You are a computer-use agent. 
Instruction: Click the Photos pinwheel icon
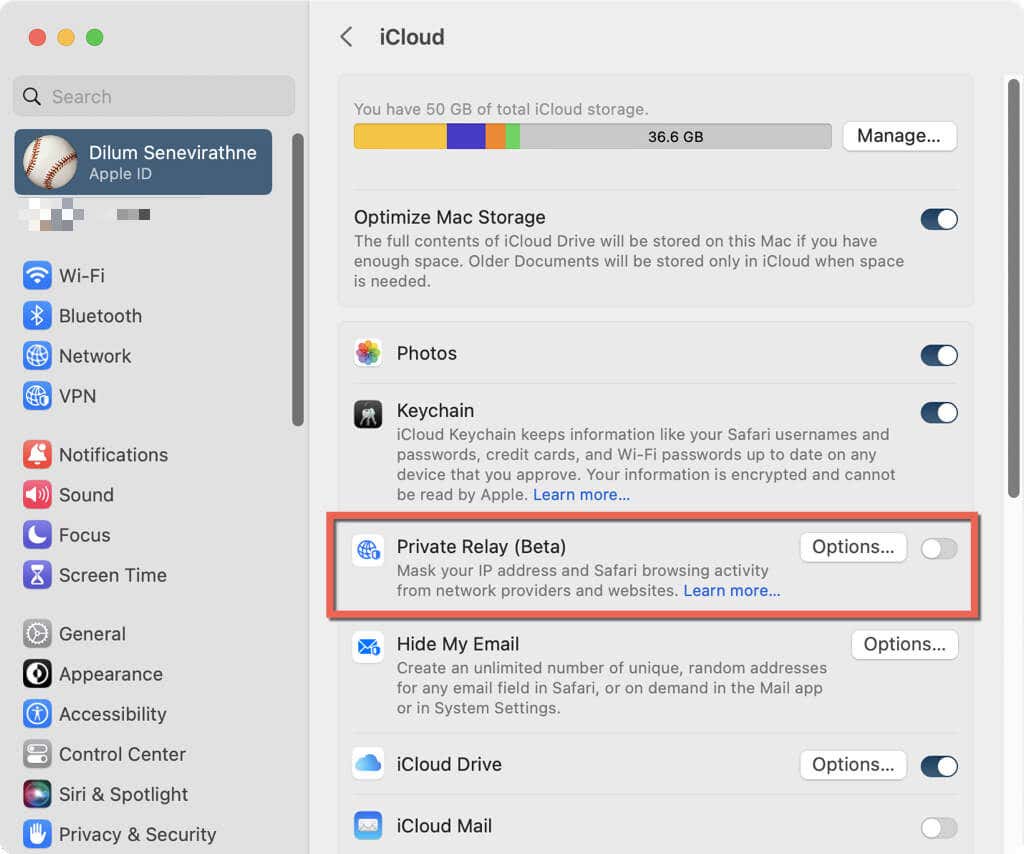pyautogui.click(x=368, y=353)
